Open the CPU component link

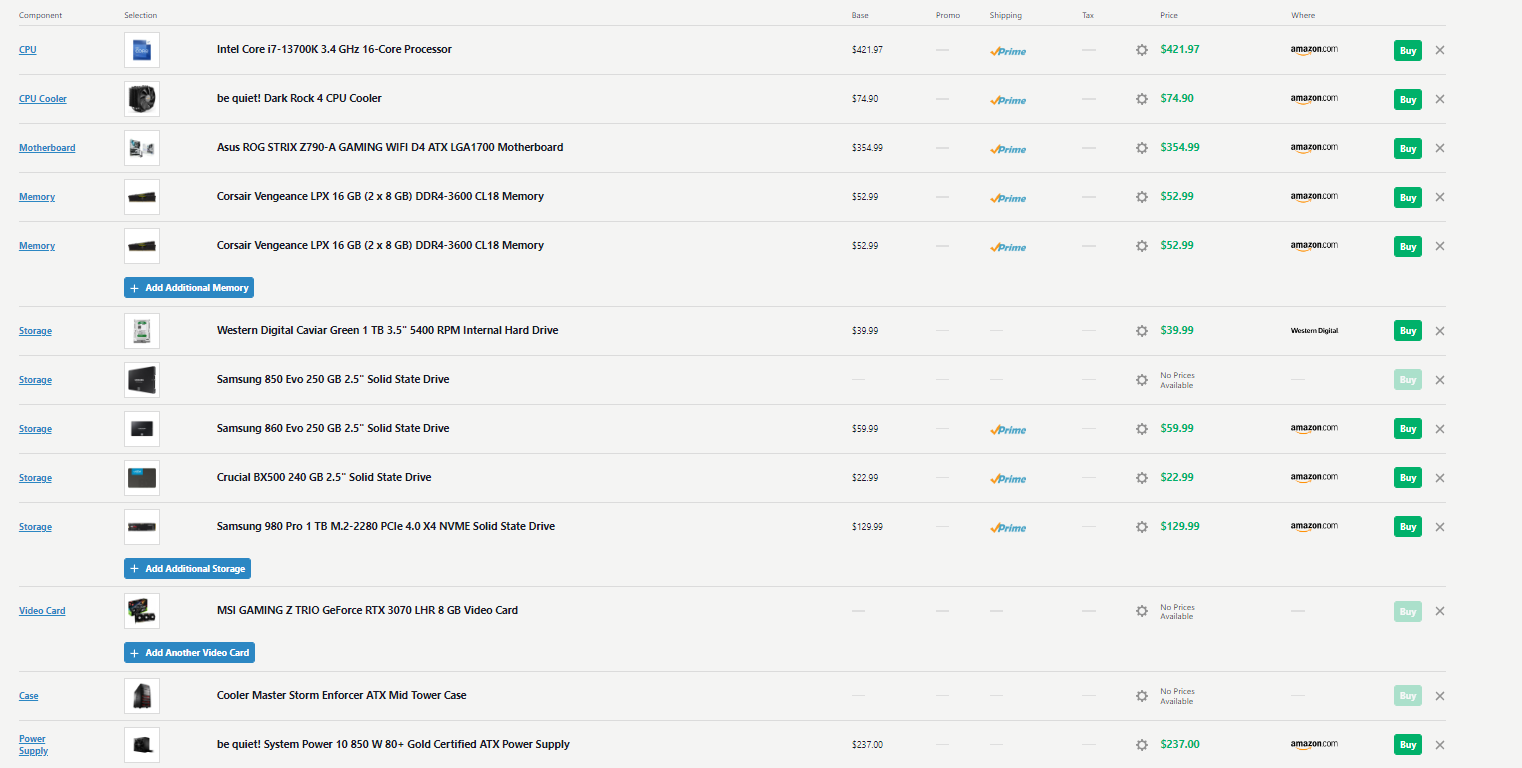pyautogui.click(x=28, y=50)
